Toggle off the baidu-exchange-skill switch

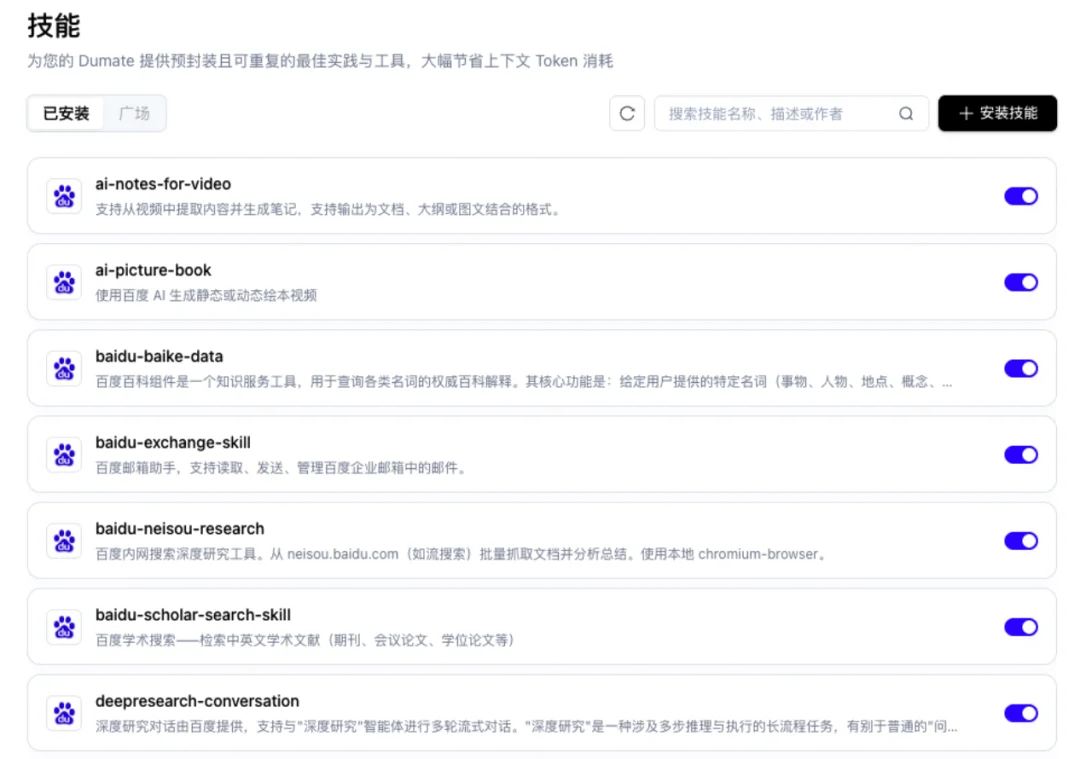pos(1021,455)
